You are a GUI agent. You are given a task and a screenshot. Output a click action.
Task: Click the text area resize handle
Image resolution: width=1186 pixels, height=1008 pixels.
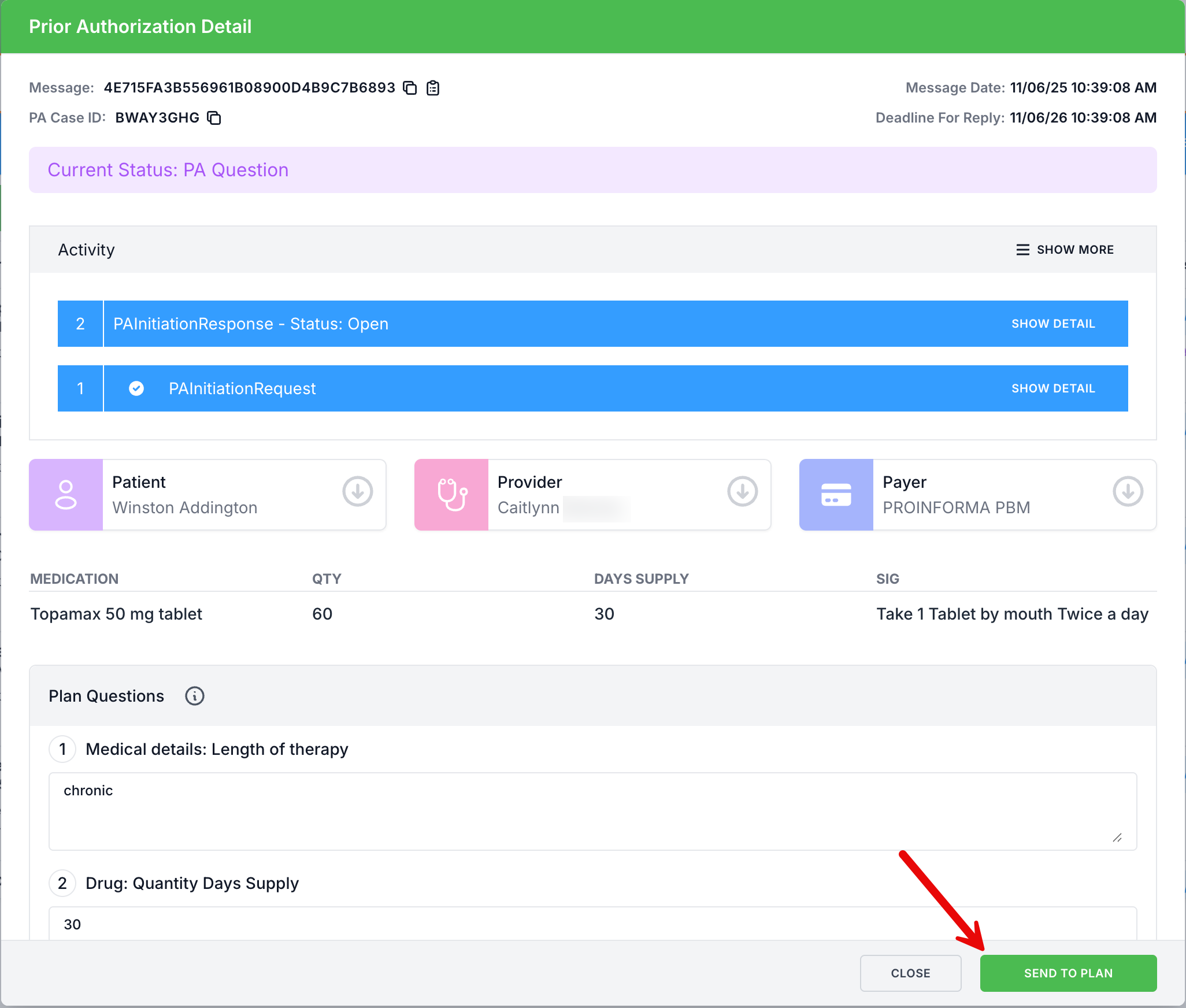(1117, 837)
